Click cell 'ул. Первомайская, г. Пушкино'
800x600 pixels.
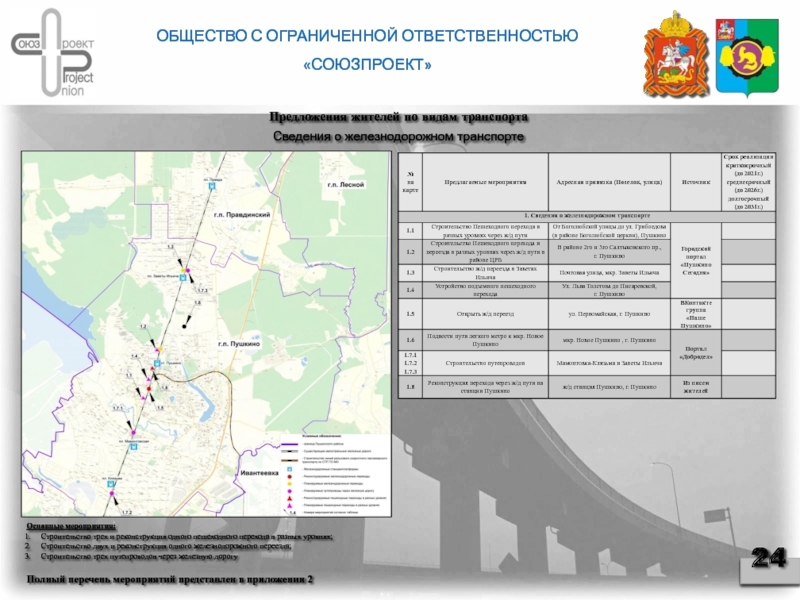click(x=609, y=314)
